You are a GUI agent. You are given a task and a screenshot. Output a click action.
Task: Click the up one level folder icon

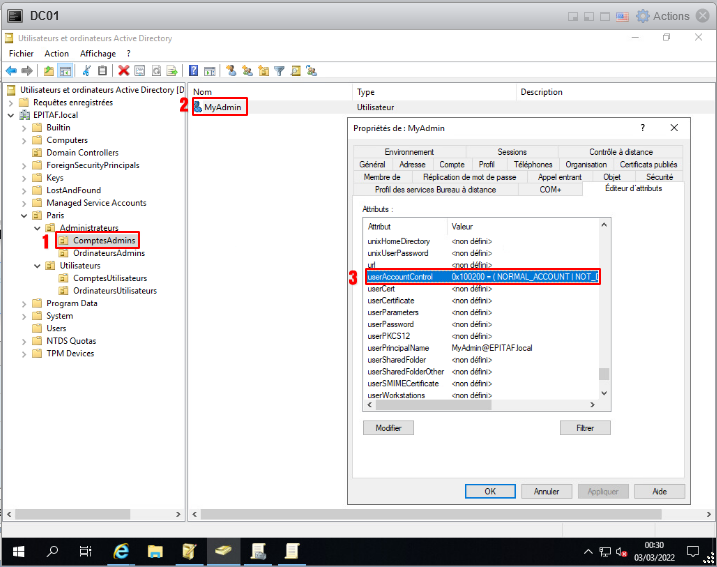[49, 71]
